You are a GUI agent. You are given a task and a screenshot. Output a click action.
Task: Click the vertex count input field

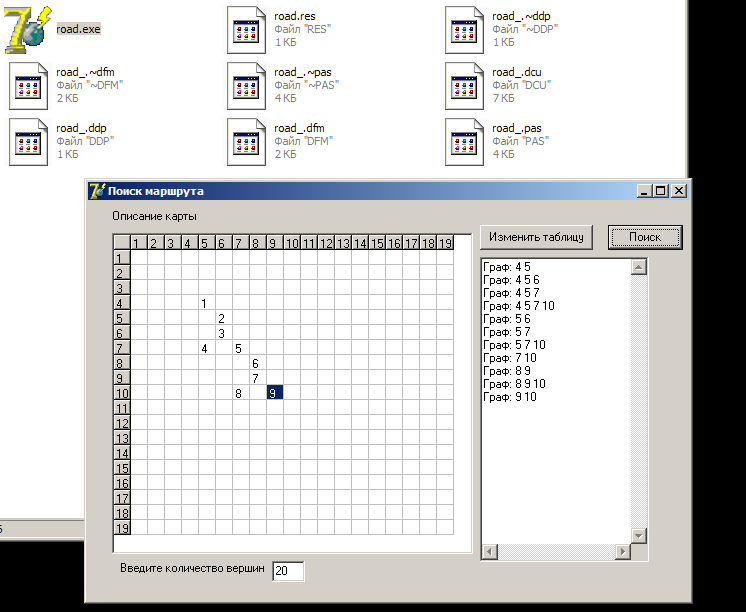click(x=288, y=571)
